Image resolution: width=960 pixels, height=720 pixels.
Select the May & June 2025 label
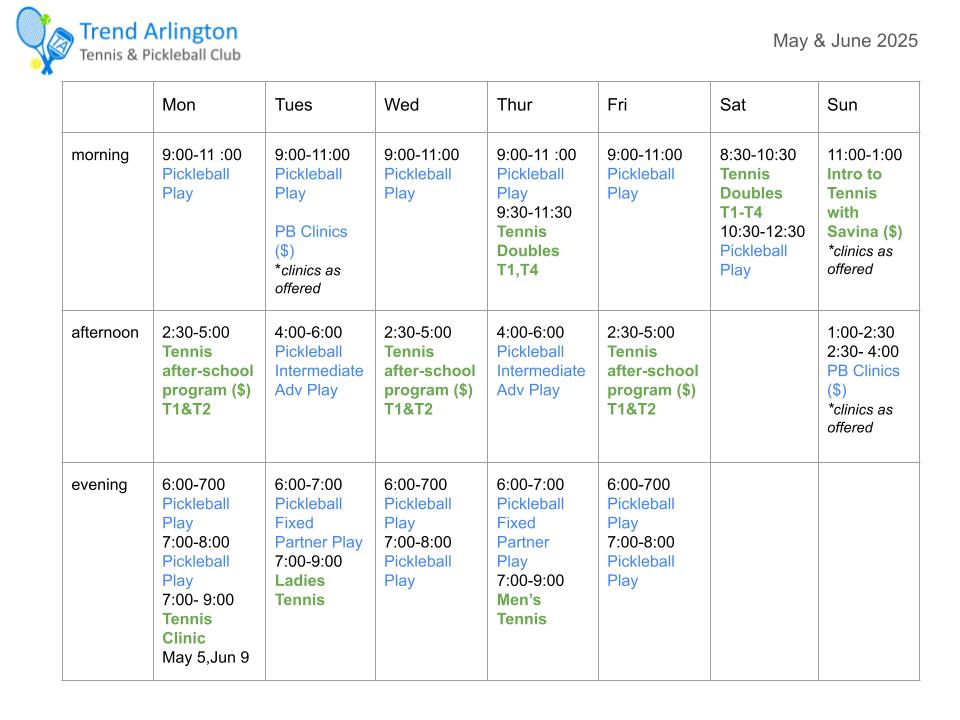click(845, 40)
